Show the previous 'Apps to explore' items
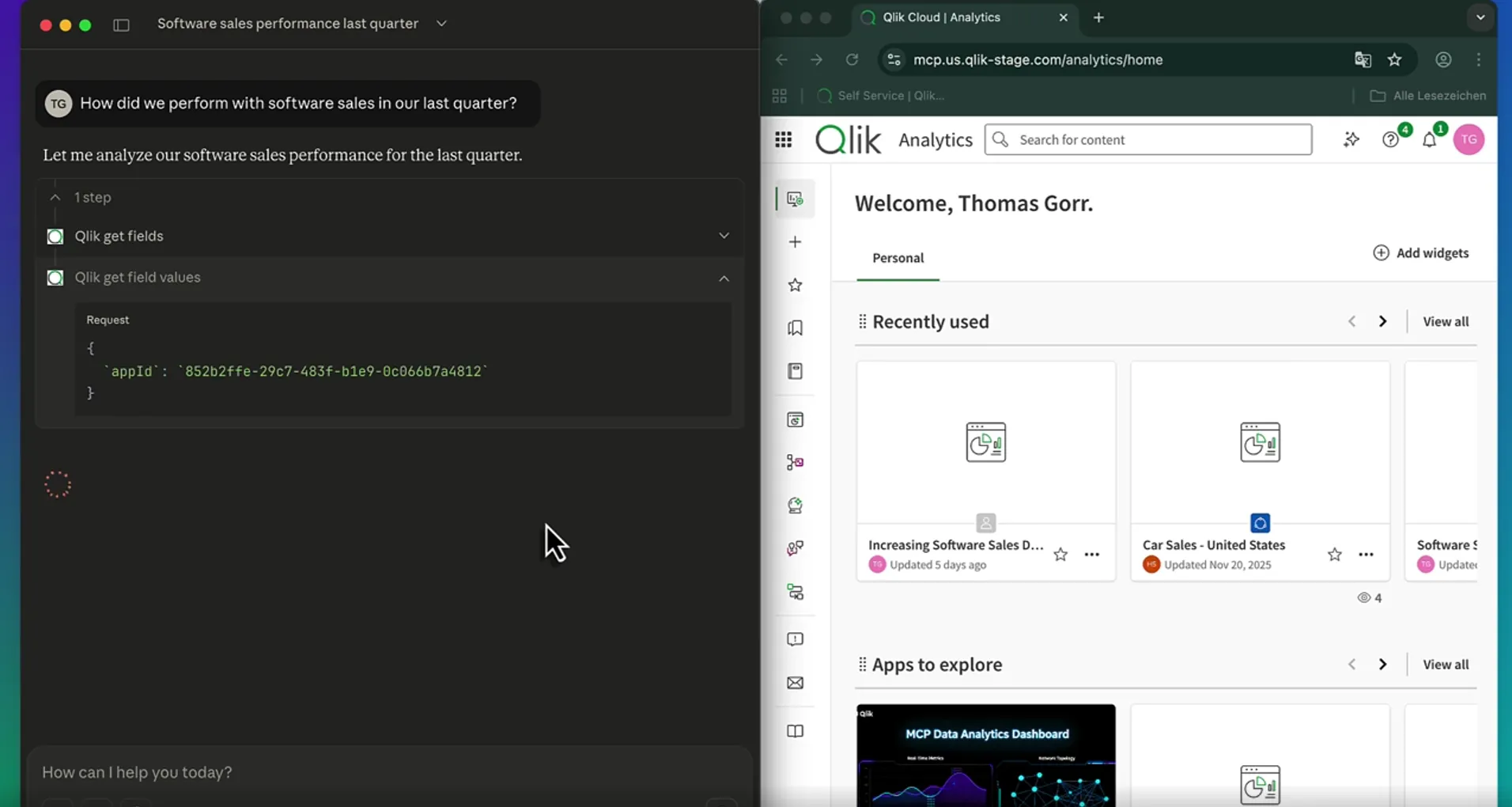Image resolution: width=1512 pixels, height=807 pixels. [x=1351, y=665]
